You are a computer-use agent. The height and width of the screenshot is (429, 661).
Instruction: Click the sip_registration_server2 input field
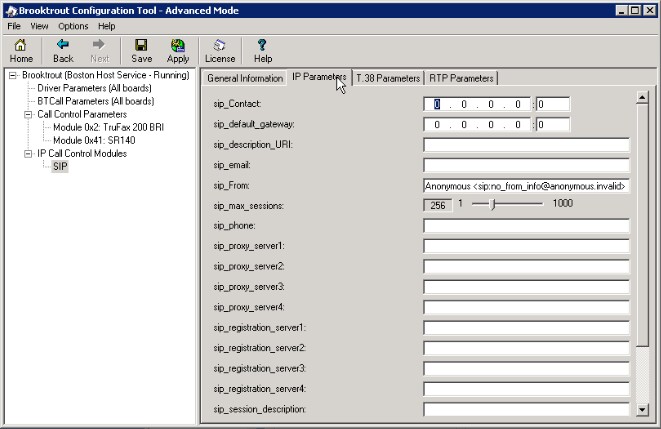click(x=526, y=348)
